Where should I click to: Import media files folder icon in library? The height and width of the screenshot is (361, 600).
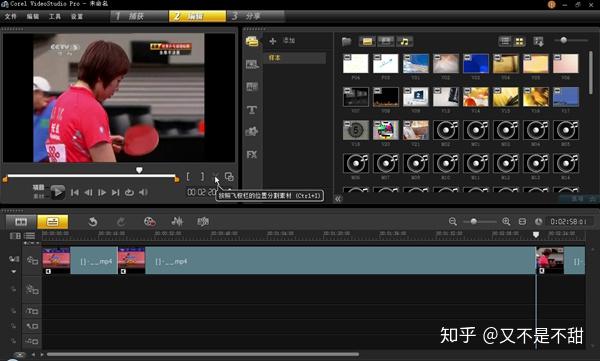[x=346, y=41]
